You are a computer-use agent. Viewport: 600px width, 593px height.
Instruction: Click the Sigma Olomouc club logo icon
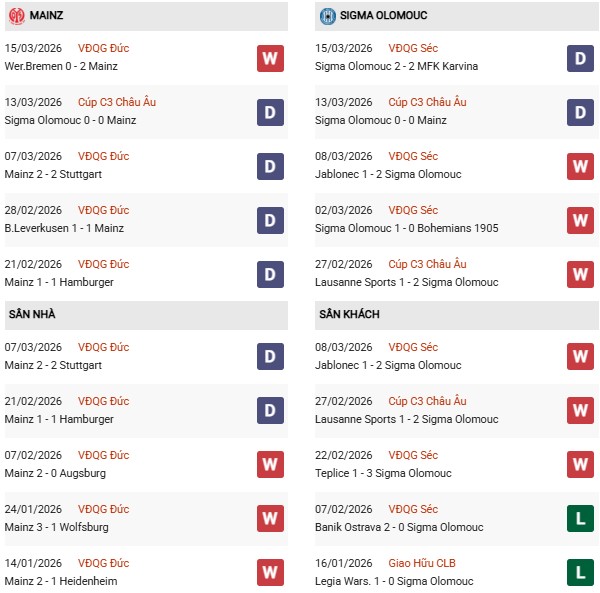[327, 16]
